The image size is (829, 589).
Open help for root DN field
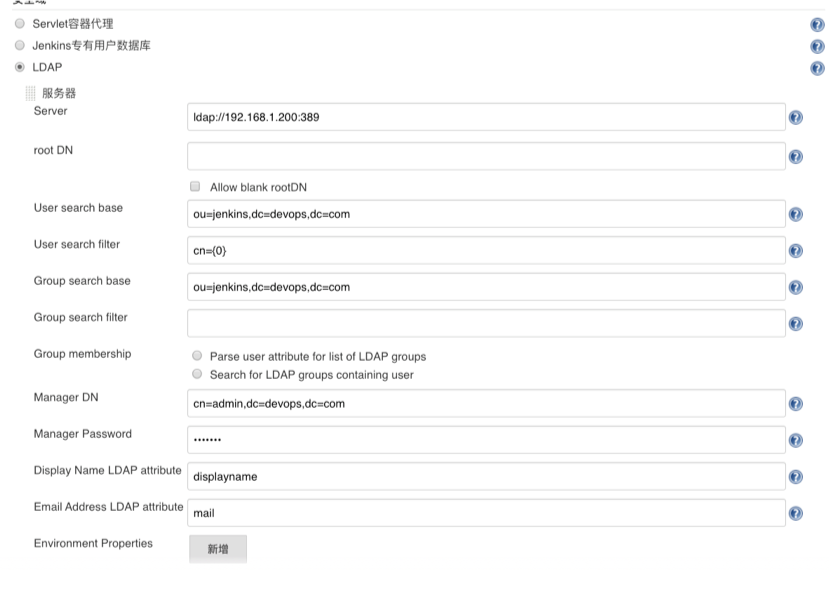coord(796,157)
